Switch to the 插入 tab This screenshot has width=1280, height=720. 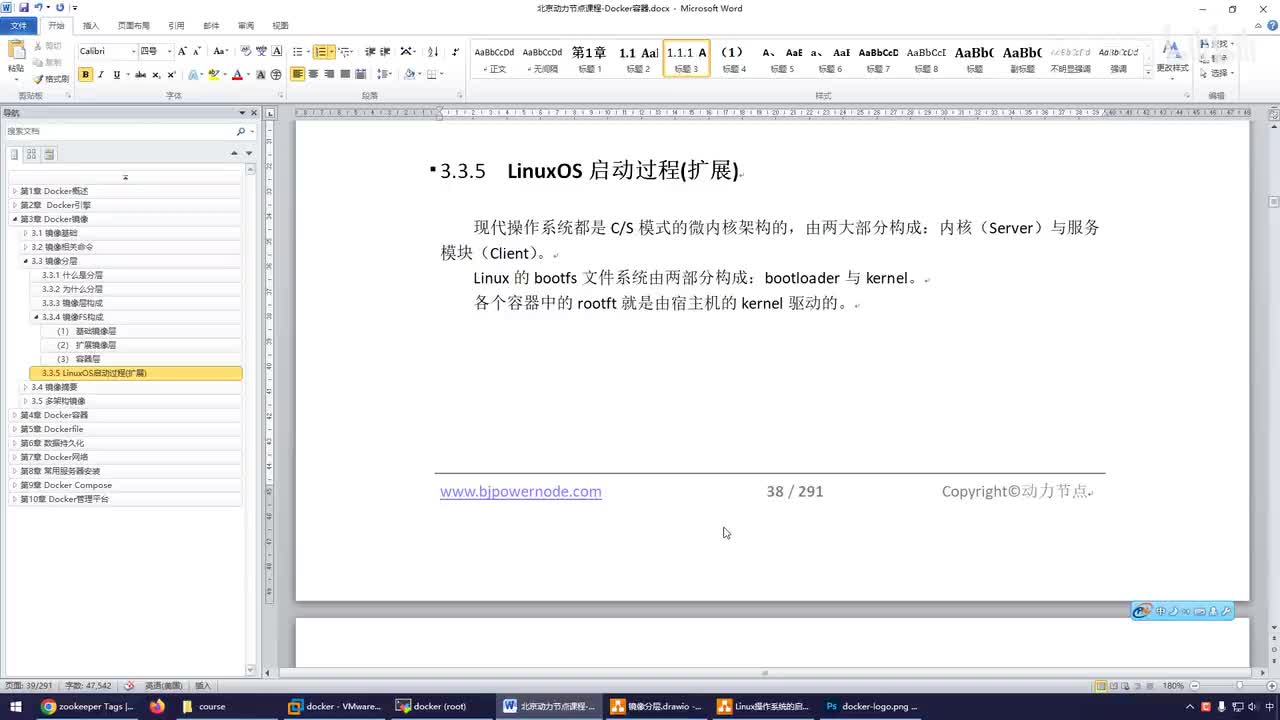(91, 25)
